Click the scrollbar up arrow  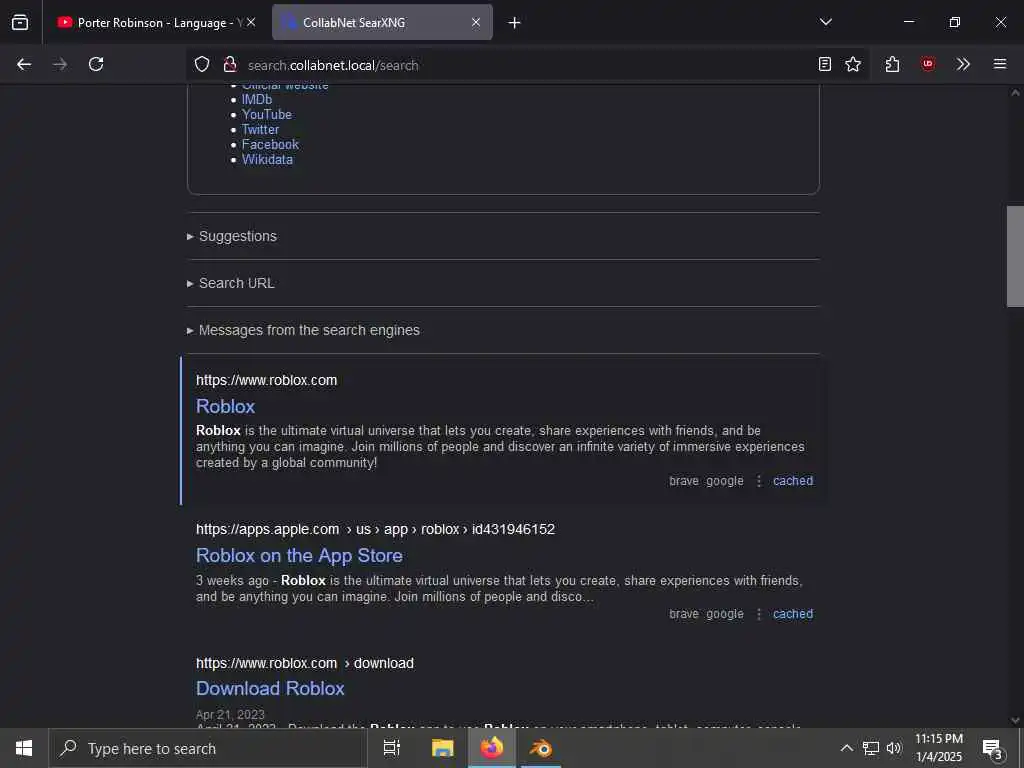(1015, 93)
